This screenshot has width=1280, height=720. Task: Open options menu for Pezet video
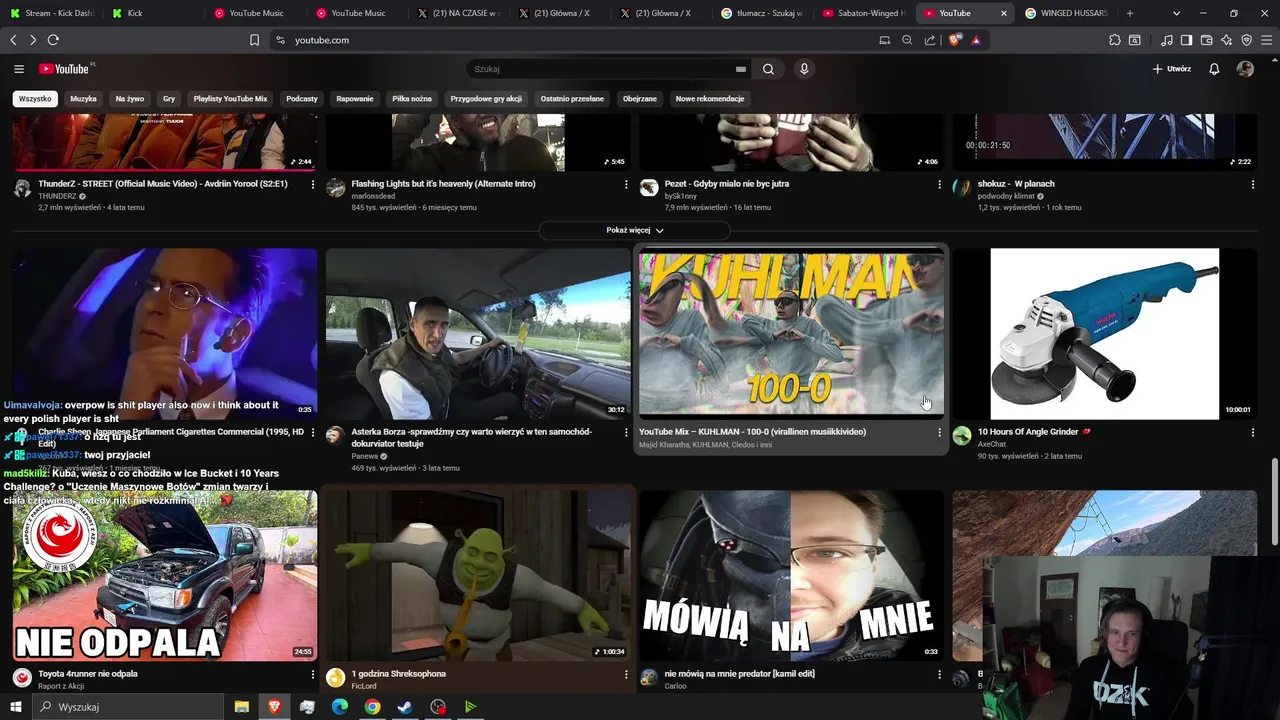pyautogui.click(x=939, y=184)
